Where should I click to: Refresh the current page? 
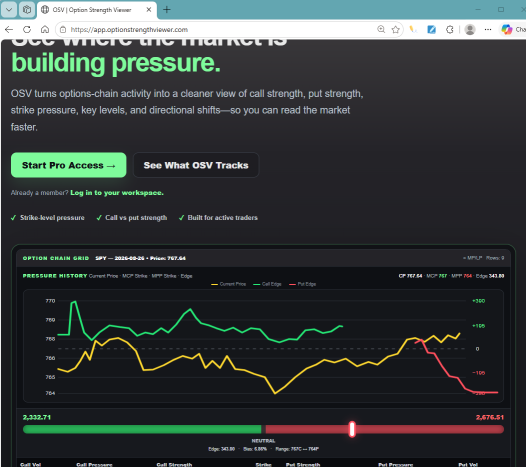(x=27, y=30)
